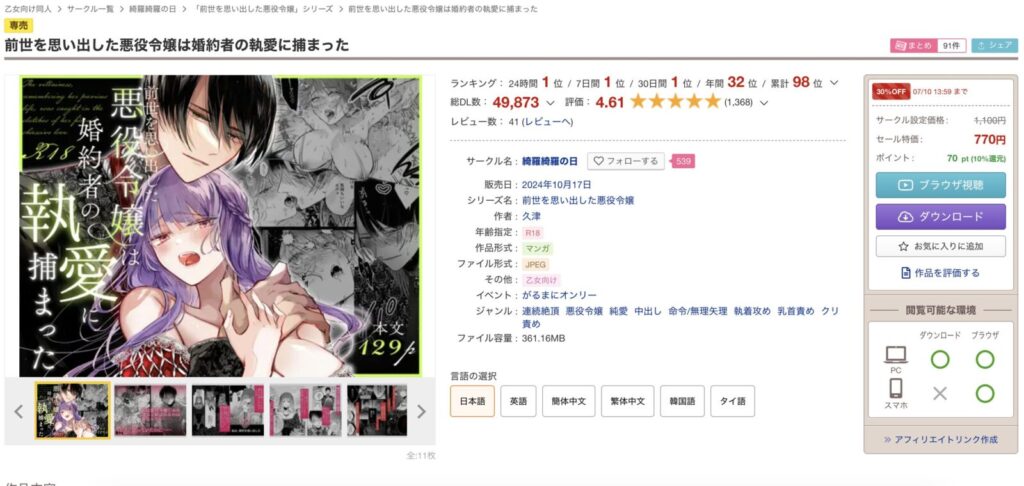Click the browser viewing play icon

coord(905,185)
